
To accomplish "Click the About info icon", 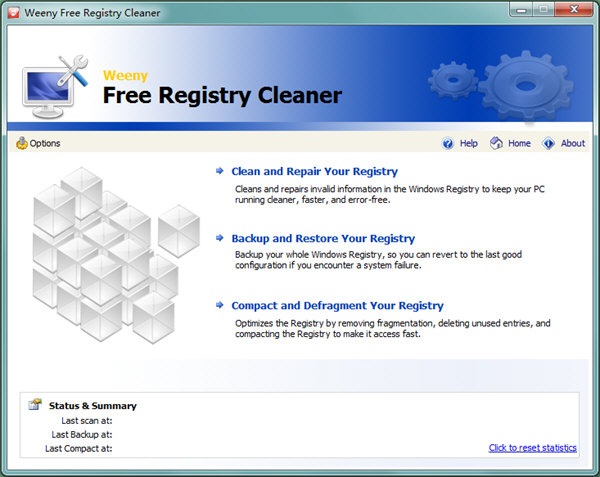I will pyautogui.click(x=548, y=143).
